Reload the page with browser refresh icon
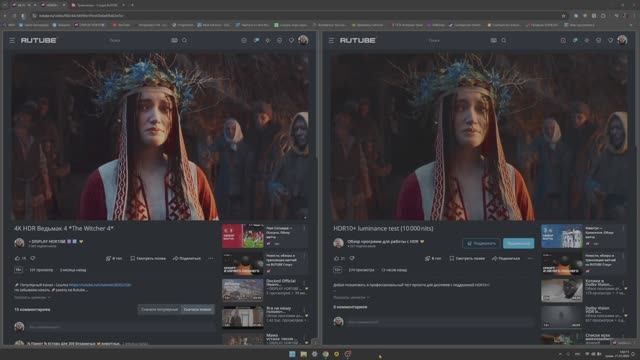The image size is (640, 360). click(23, 16)
